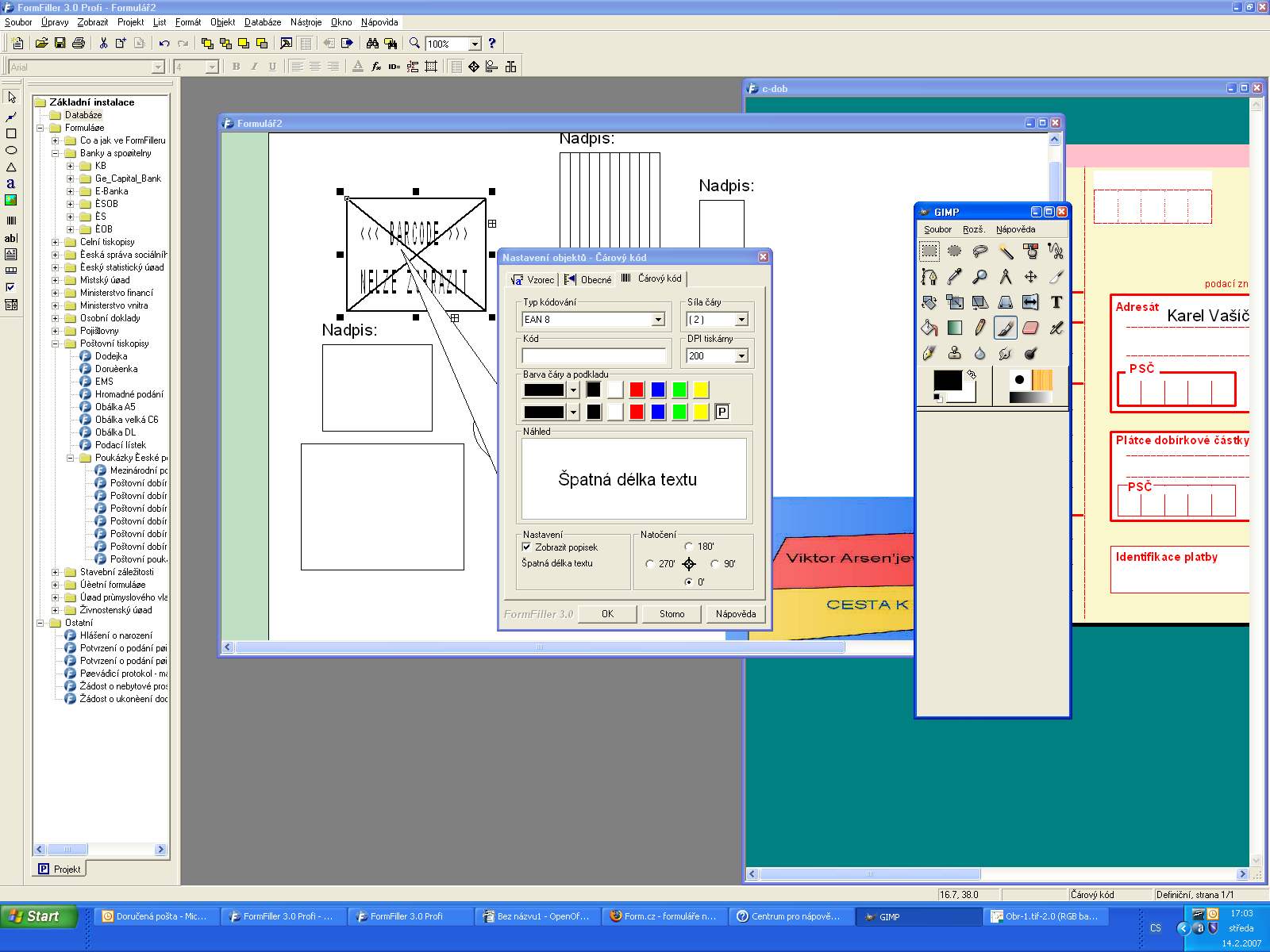
Task: Collapse Poštovní tiskopisy tree folder
Action: 56,344
